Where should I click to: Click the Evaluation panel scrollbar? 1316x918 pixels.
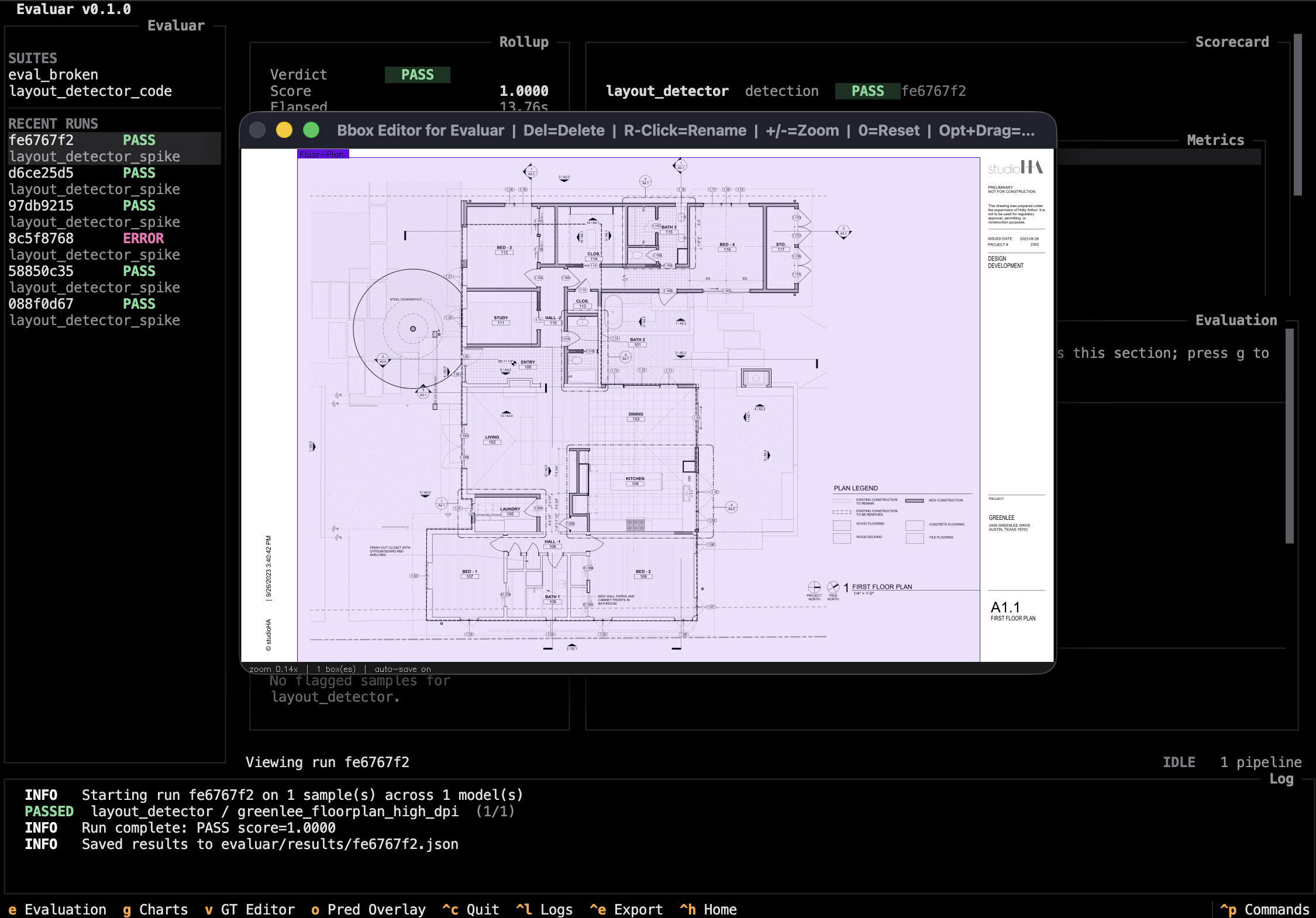[1290, 436]
